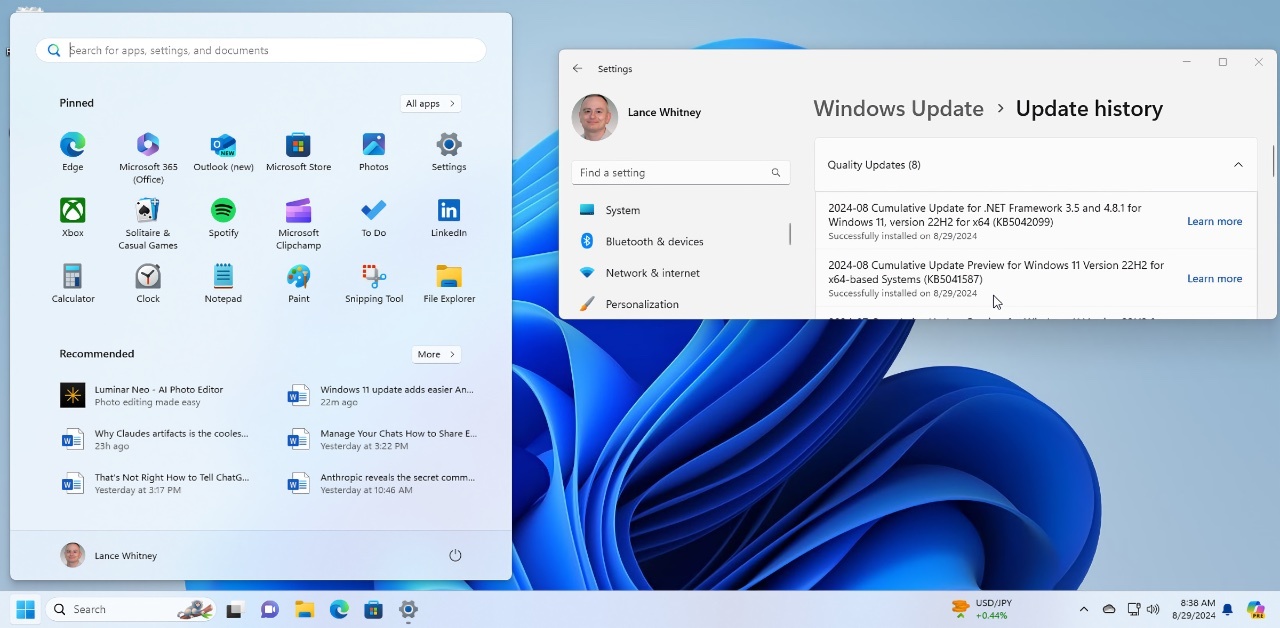Viewport: 1280px width, 628px height.
Task: Go to Network & internet settings
Action: pyautogui.click(x=652, y=273)
